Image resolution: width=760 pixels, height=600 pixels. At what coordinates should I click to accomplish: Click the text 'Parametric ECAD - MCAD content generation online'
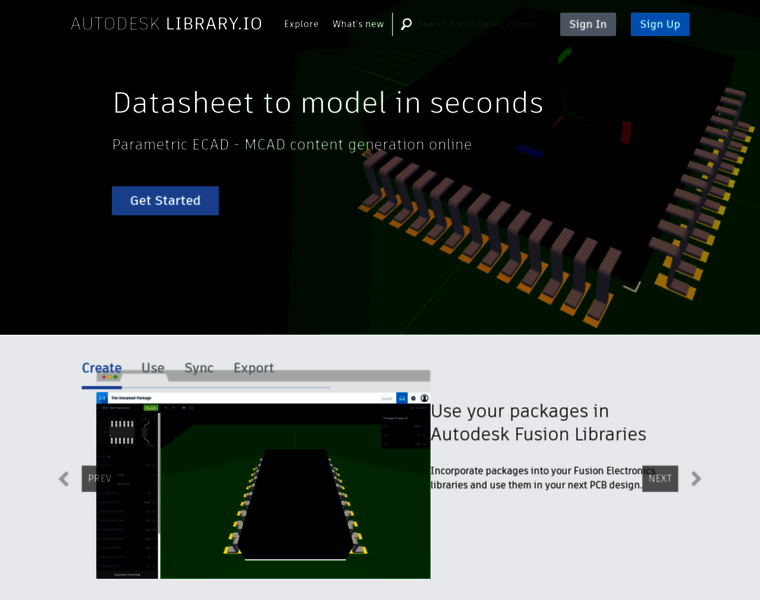click(292, 144)
